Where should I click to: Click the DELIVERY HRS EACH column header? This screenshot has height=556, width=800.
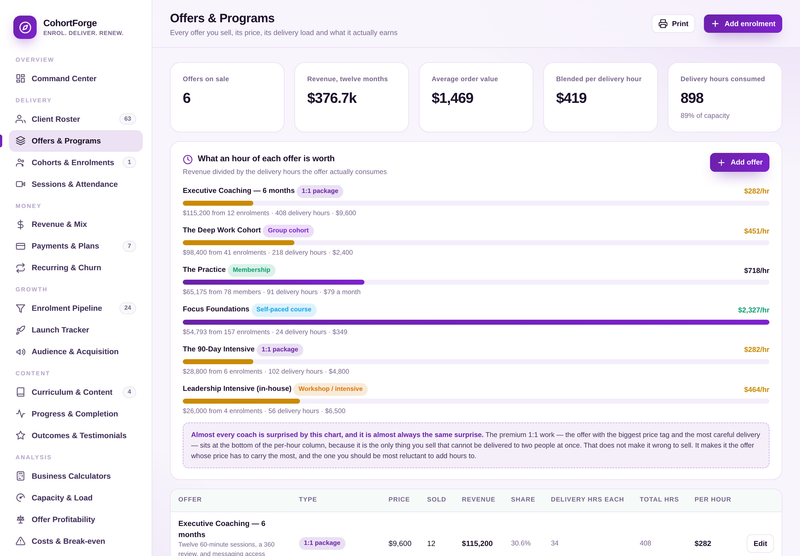click(587, 499)
